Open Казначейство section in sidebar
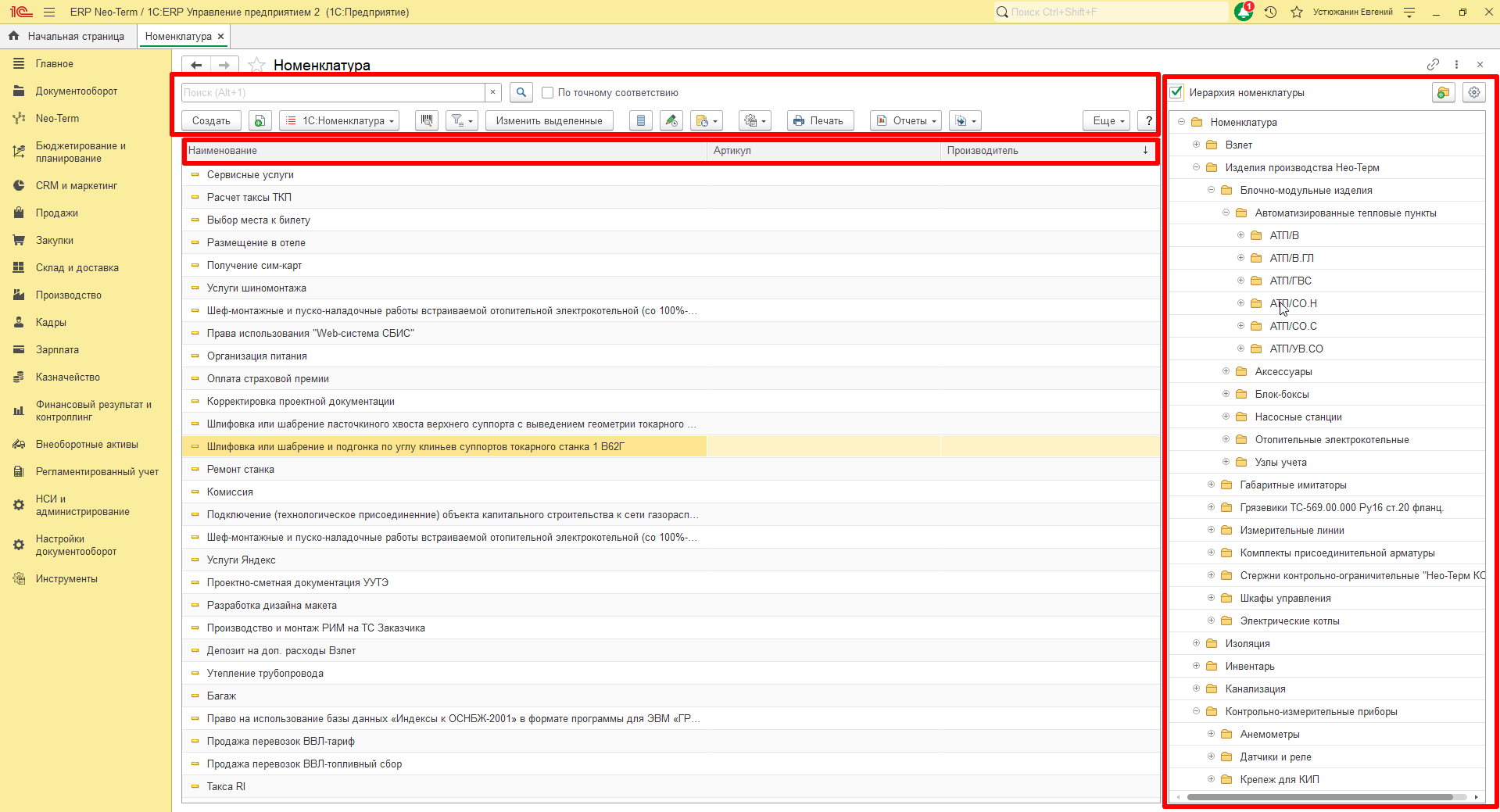Viewport: 1500px width, 812px height. coord(67,377)
